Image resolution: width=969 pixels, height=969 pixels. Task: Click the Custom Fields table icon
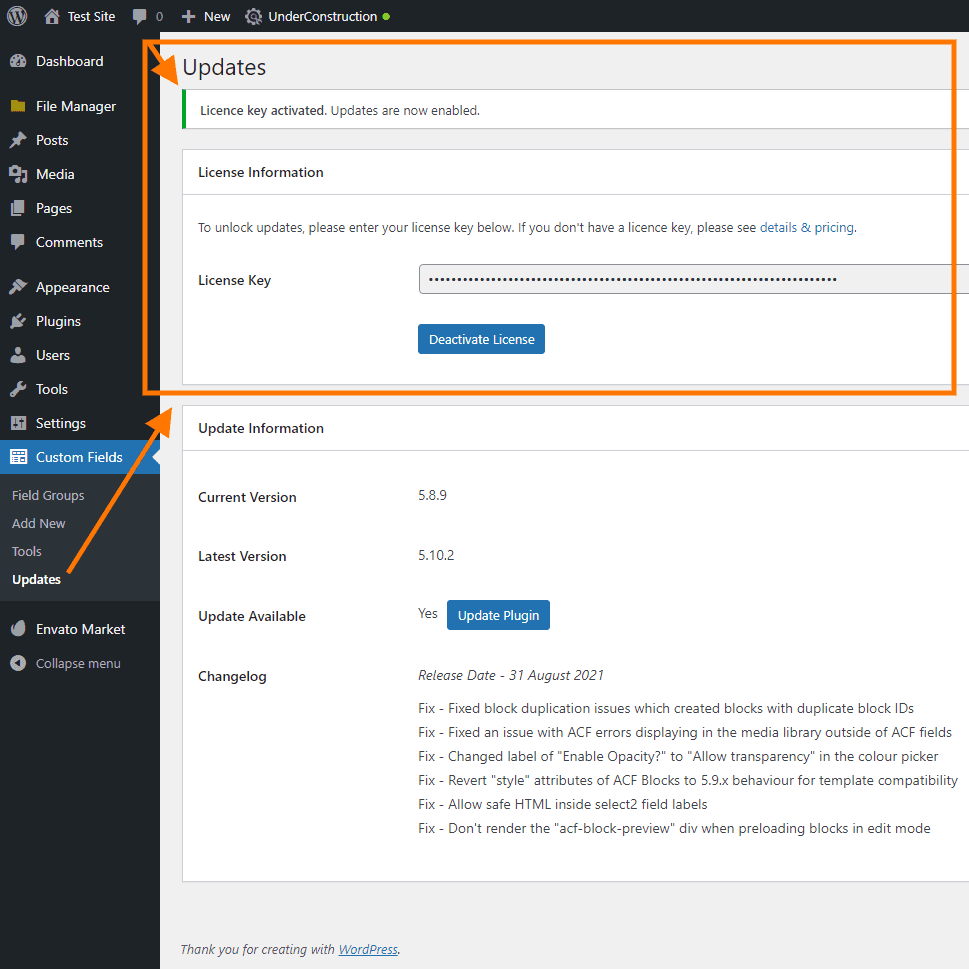tap(19, 457)
